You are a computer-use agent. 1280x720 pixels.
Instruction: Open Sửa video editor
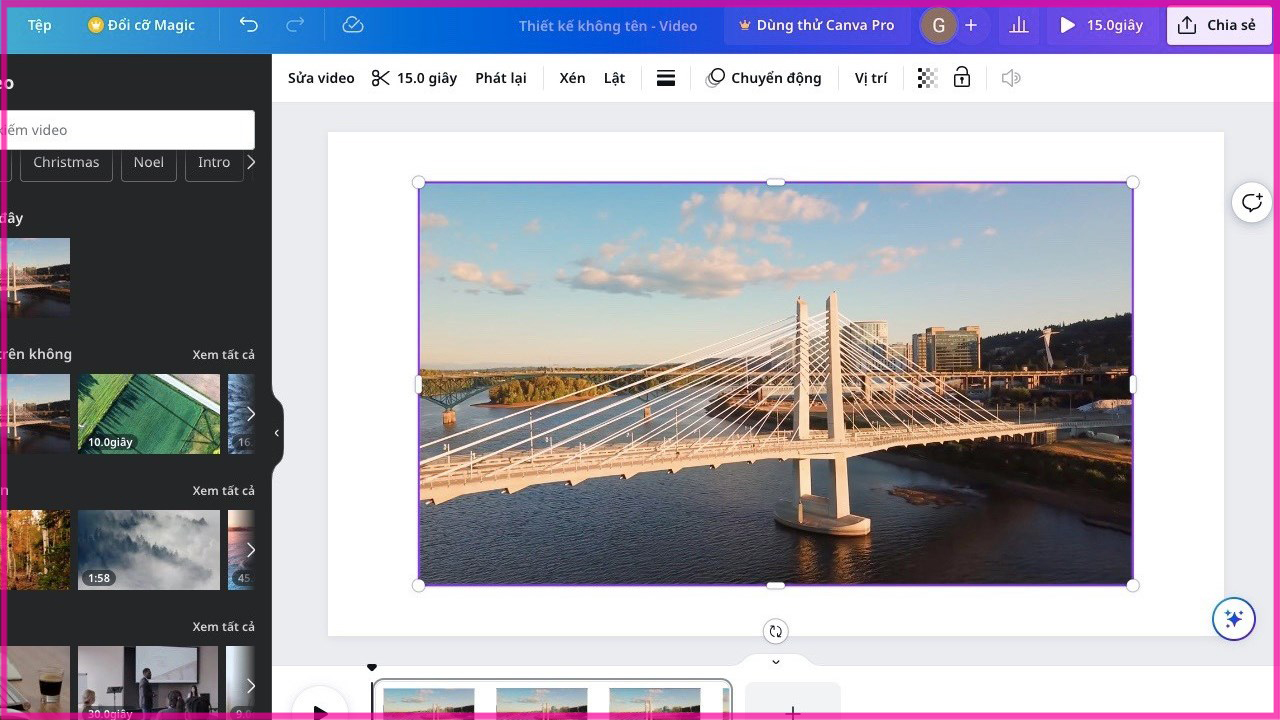tap(321, 78)
